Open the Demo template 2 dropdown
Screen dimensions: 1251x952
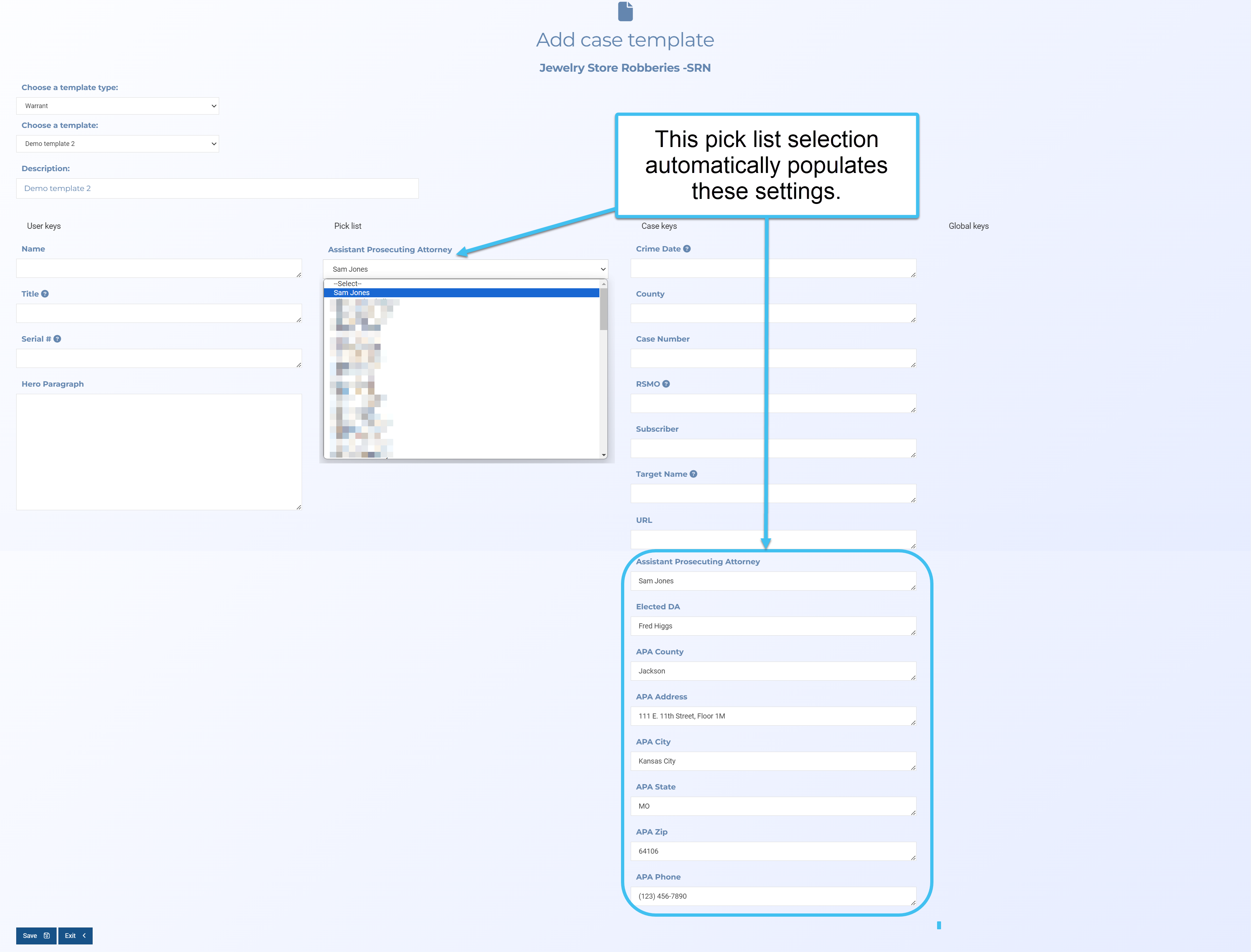click(118, 144)
